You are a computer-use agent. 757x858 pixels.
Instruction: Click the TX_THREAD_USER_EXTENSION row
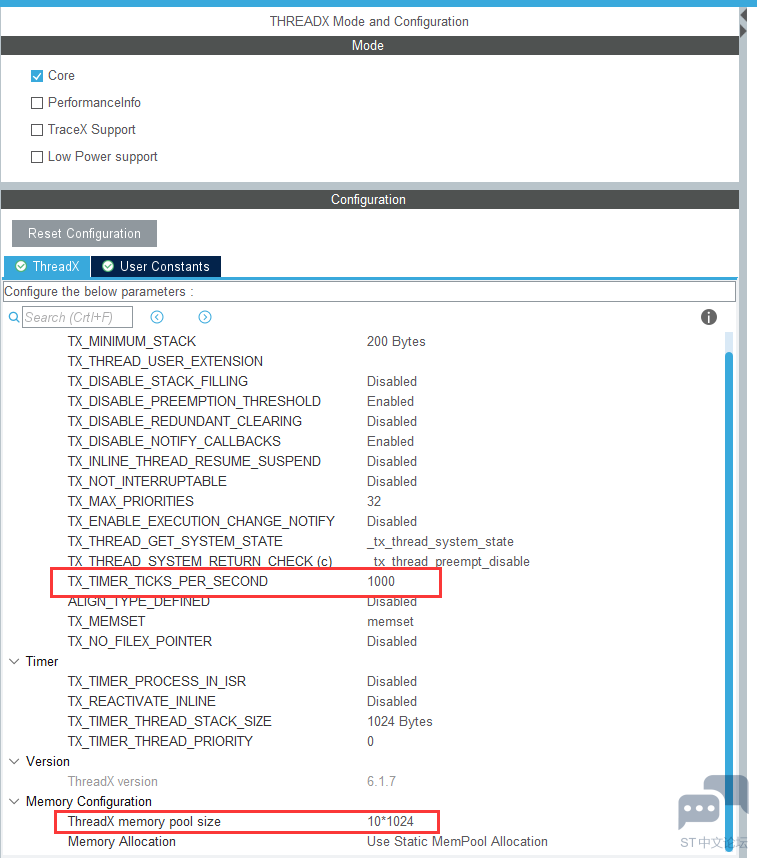(x=165, y=361)
